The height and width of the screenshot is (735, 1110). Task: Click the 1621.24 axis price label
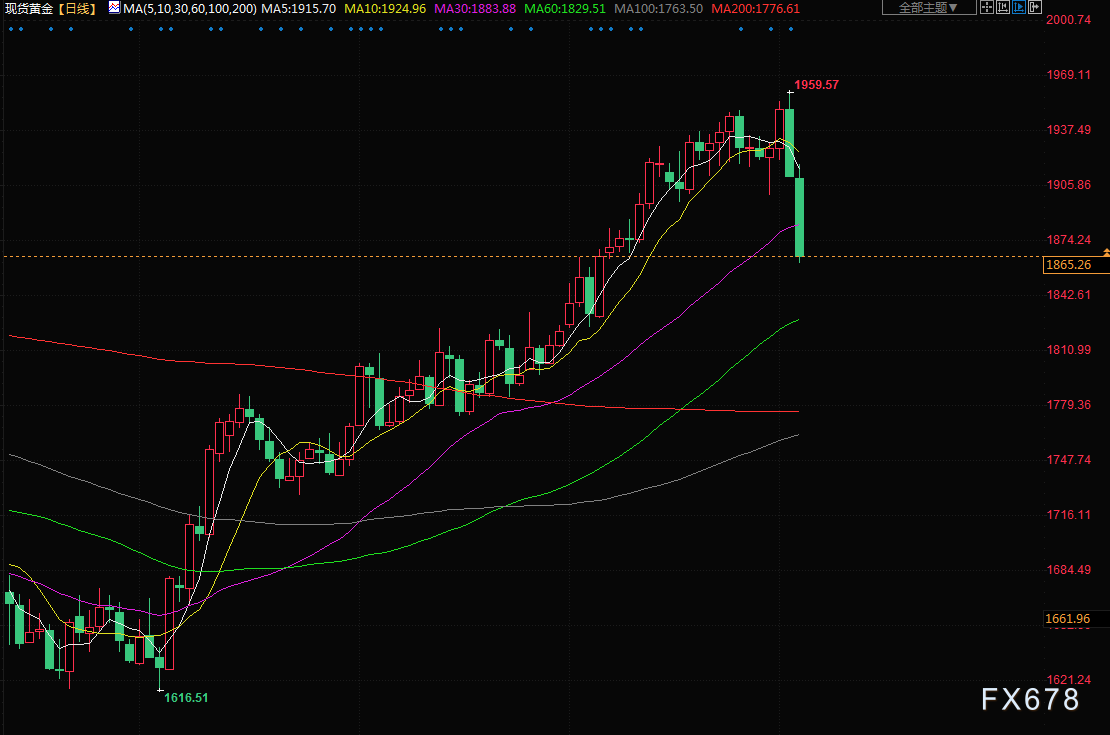click(1068, 680)
